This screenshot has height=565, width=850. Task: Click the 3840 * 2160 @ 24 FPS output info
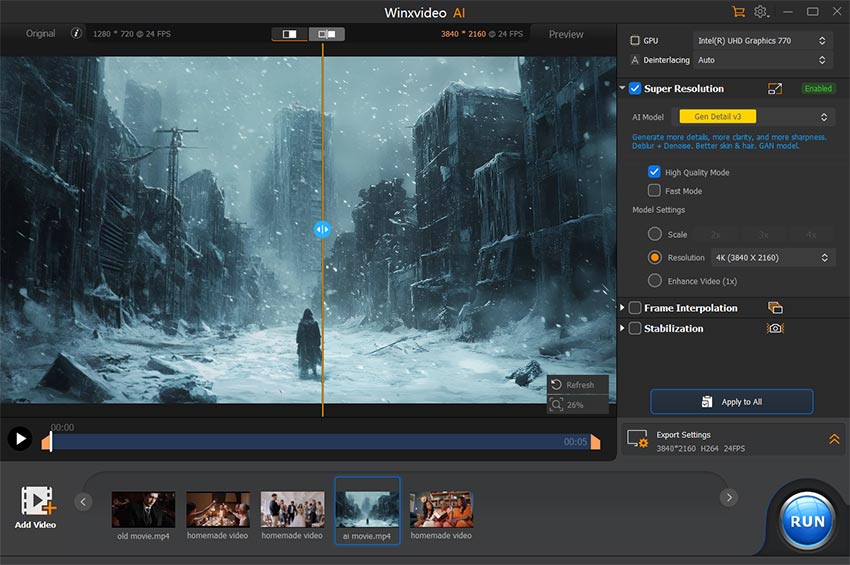481,34
